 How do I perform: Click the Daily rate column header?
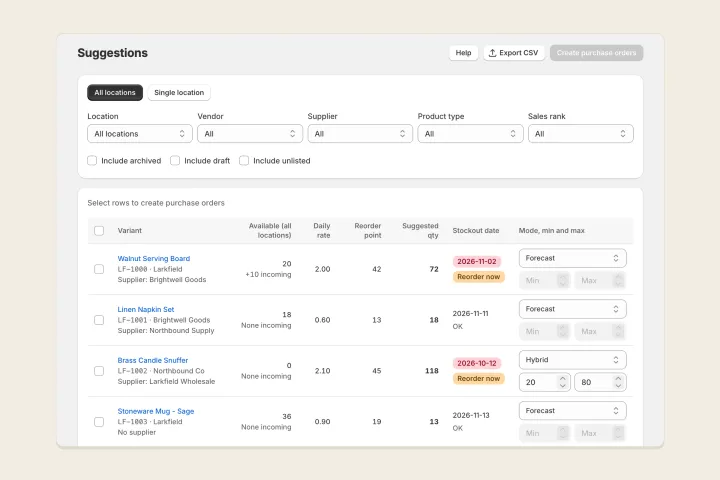click(x=322, y=231)
